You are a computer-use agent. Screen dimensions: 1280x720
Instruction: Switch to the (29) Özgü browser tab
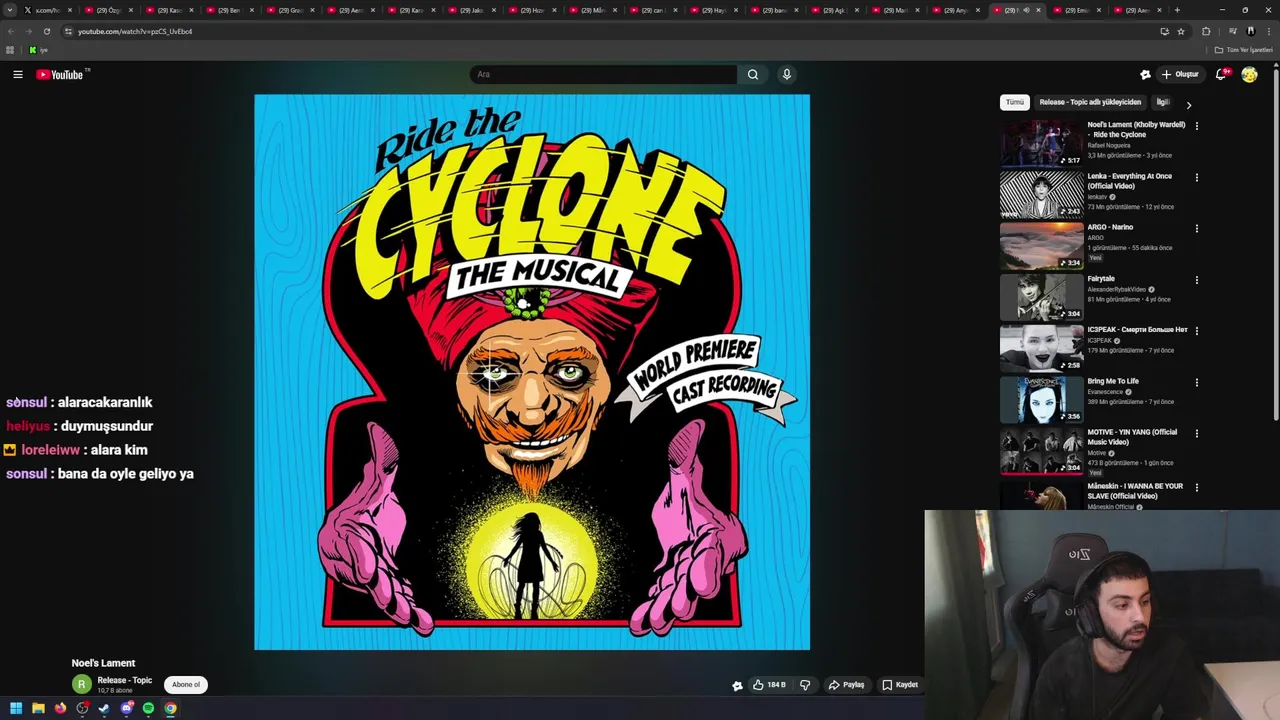click(x=107, y=10)
